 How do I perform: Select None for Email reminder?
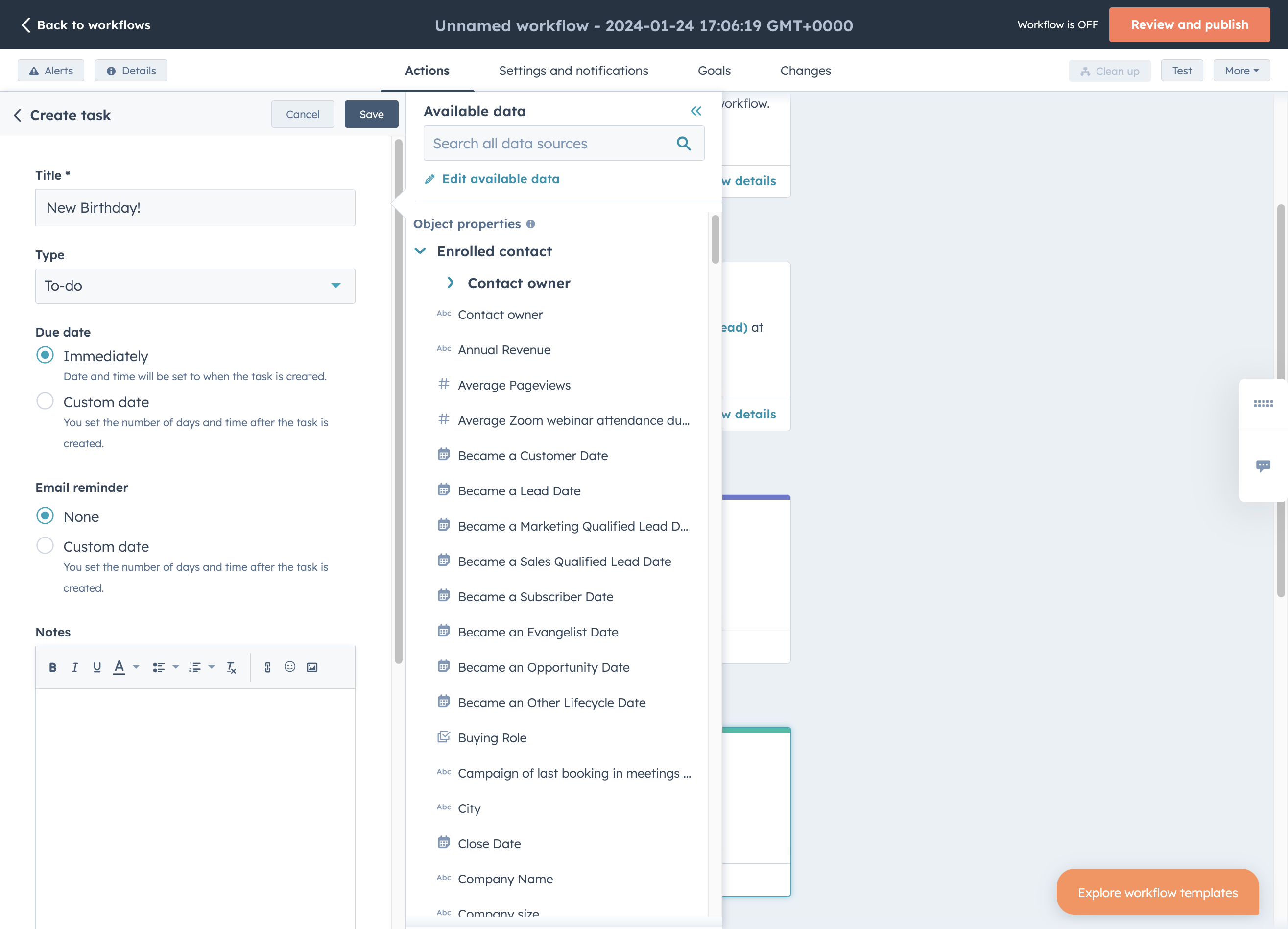pyautogui.click(x=45, y=516)
